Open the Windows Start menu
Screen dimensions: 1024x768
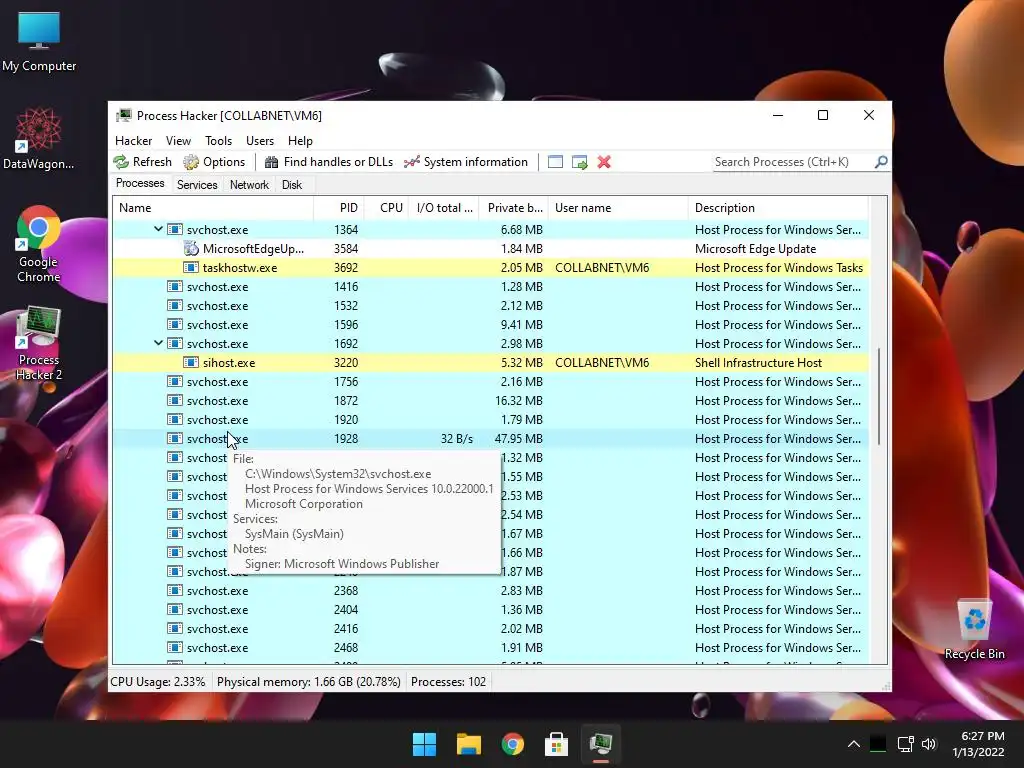(x=424, y=744)
